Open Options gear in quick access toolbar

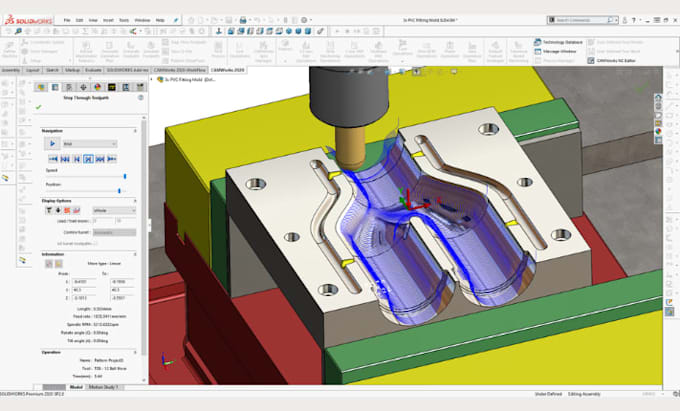tap(304, 20)
